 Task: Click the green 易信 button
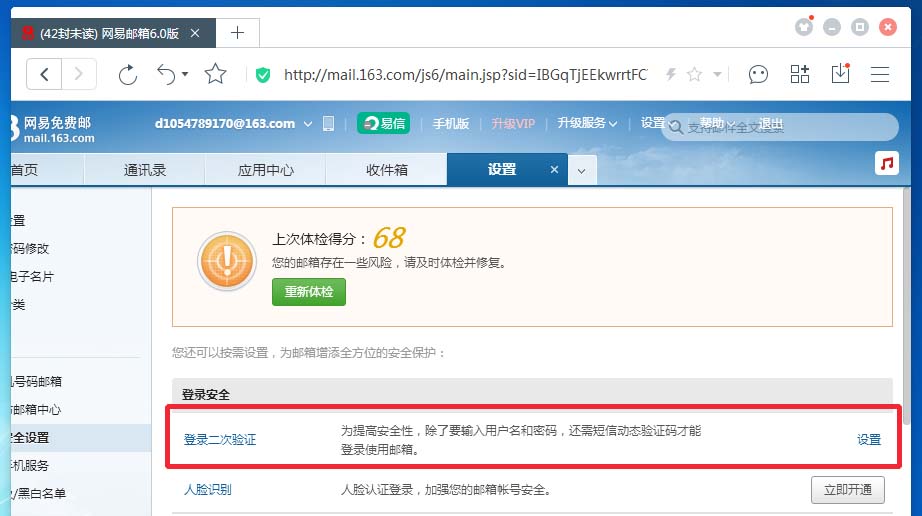point(383,123)
